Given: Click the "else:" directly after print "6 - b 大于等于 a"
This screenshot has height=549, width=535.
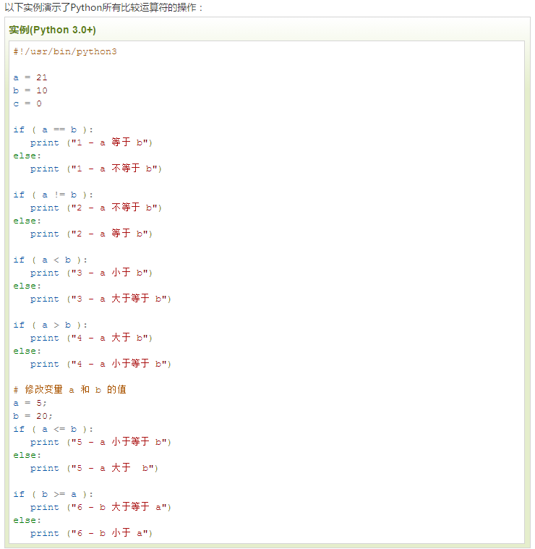Looking at the screenshot, I should 27,520.
